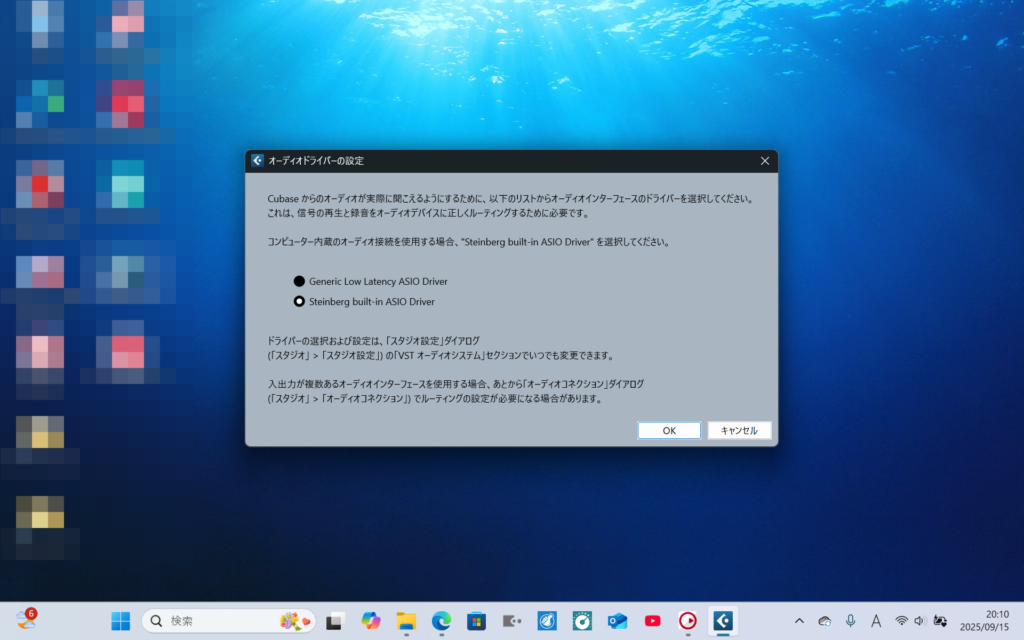This screenshot has width=1024, height=640.
Task: Click the Cubase logo in the dialog title bar
Action: click(257, 160)
